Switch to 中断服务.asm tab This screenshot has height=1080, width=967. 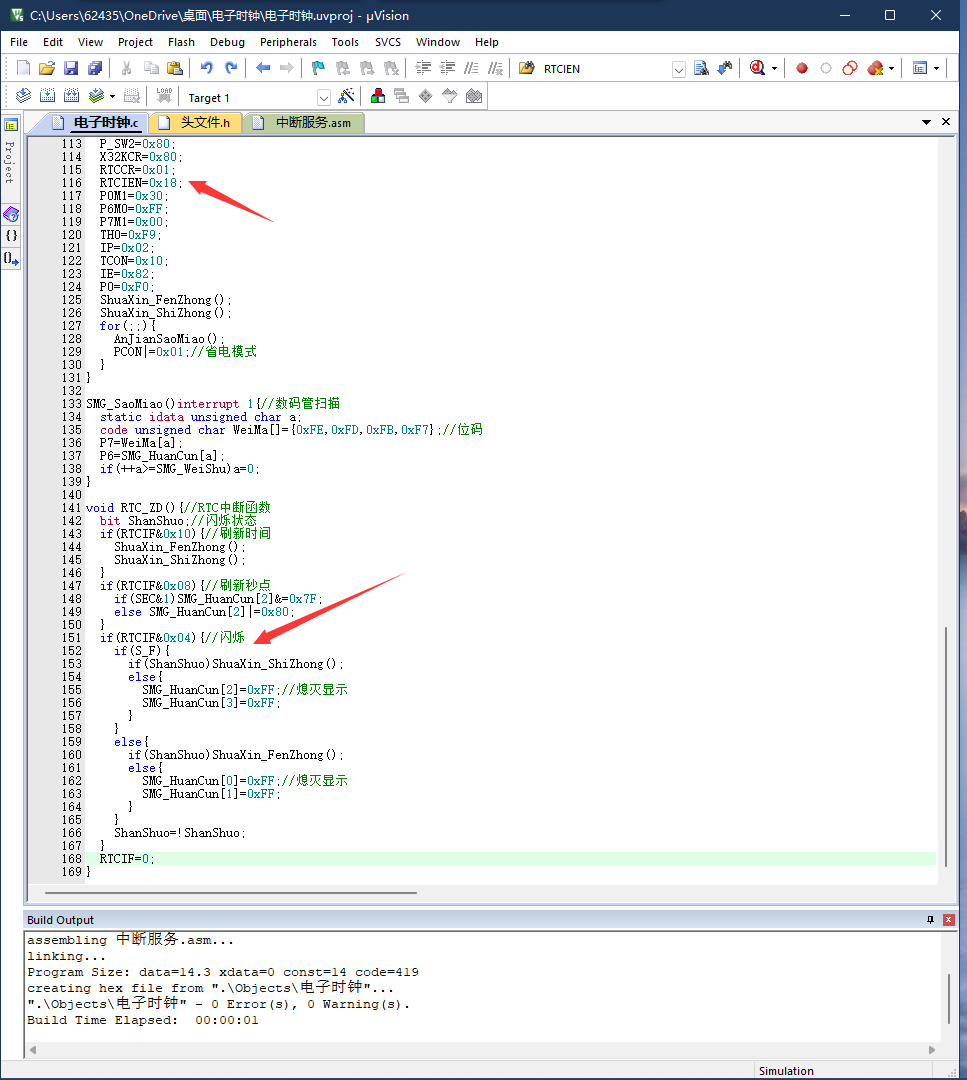coord(304,123)
